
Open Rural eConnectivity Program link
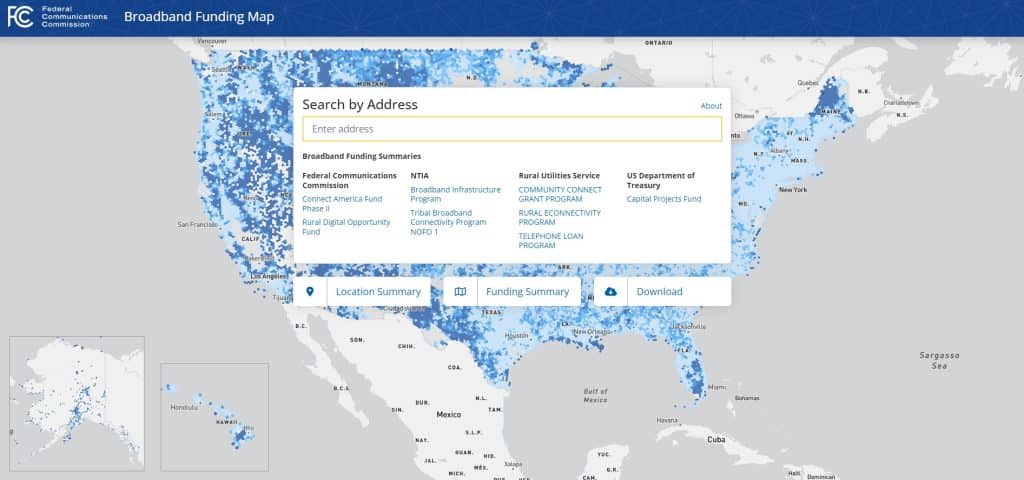point(559,217)
